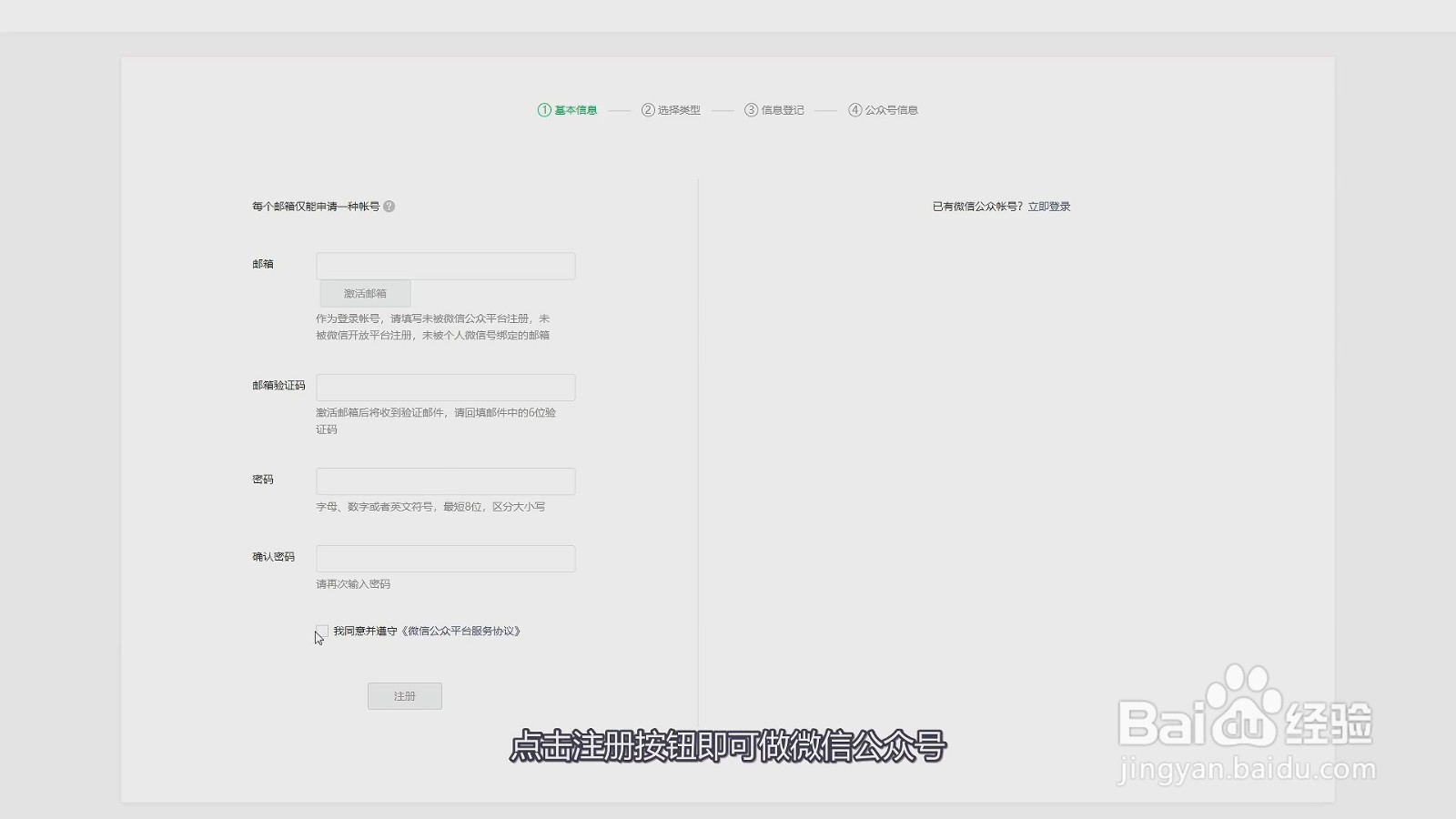Select step 4 公众号信息

[884, 110]
